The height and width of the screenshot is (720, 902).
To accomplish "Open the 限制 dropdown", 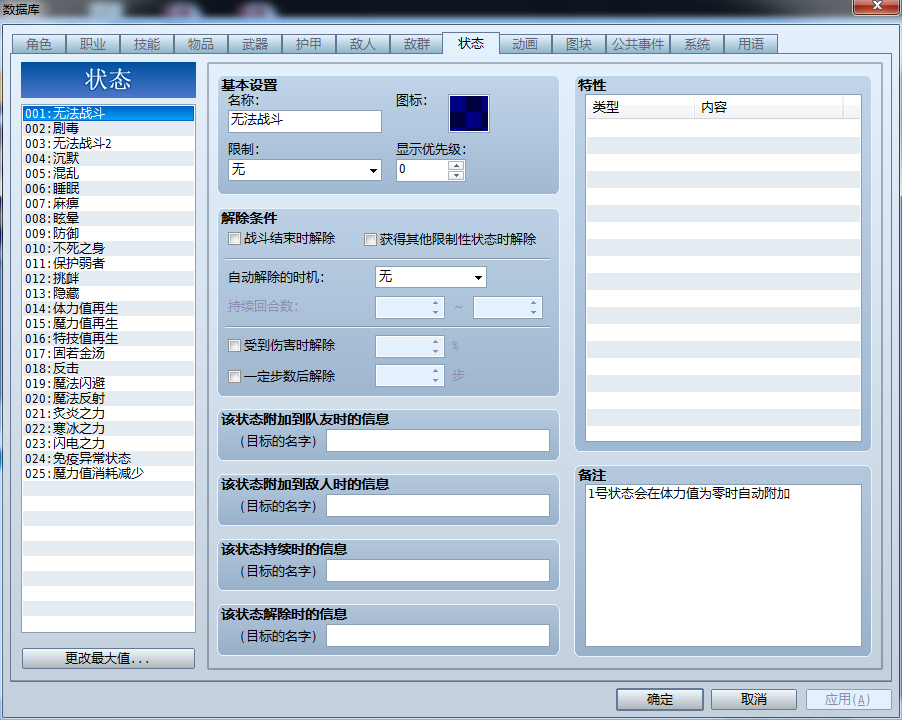I will tap(305, 170).
